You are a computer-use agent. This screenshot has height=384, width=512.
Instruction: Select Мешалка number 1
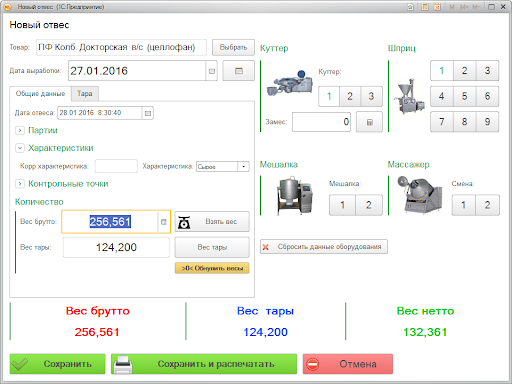pos(342,205)
